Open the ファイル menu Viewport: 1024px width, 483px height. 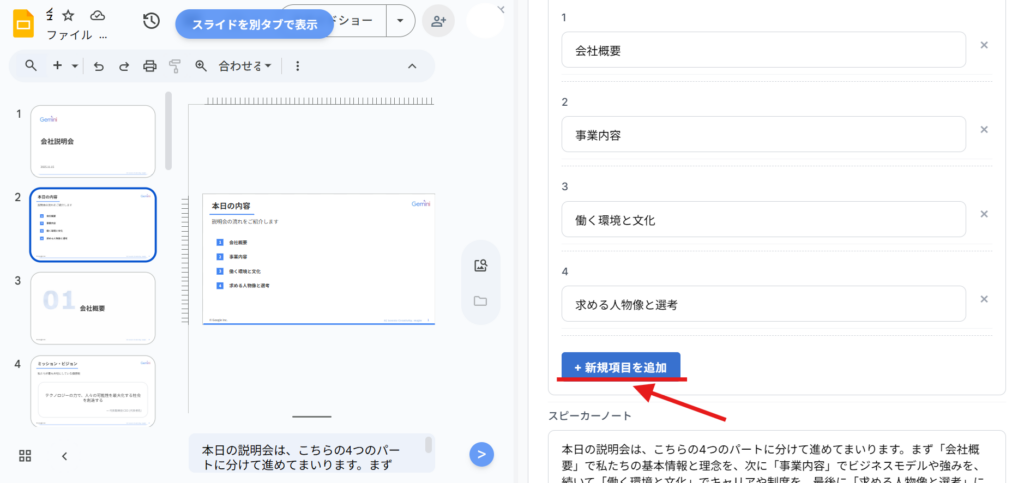click(69, 35)
